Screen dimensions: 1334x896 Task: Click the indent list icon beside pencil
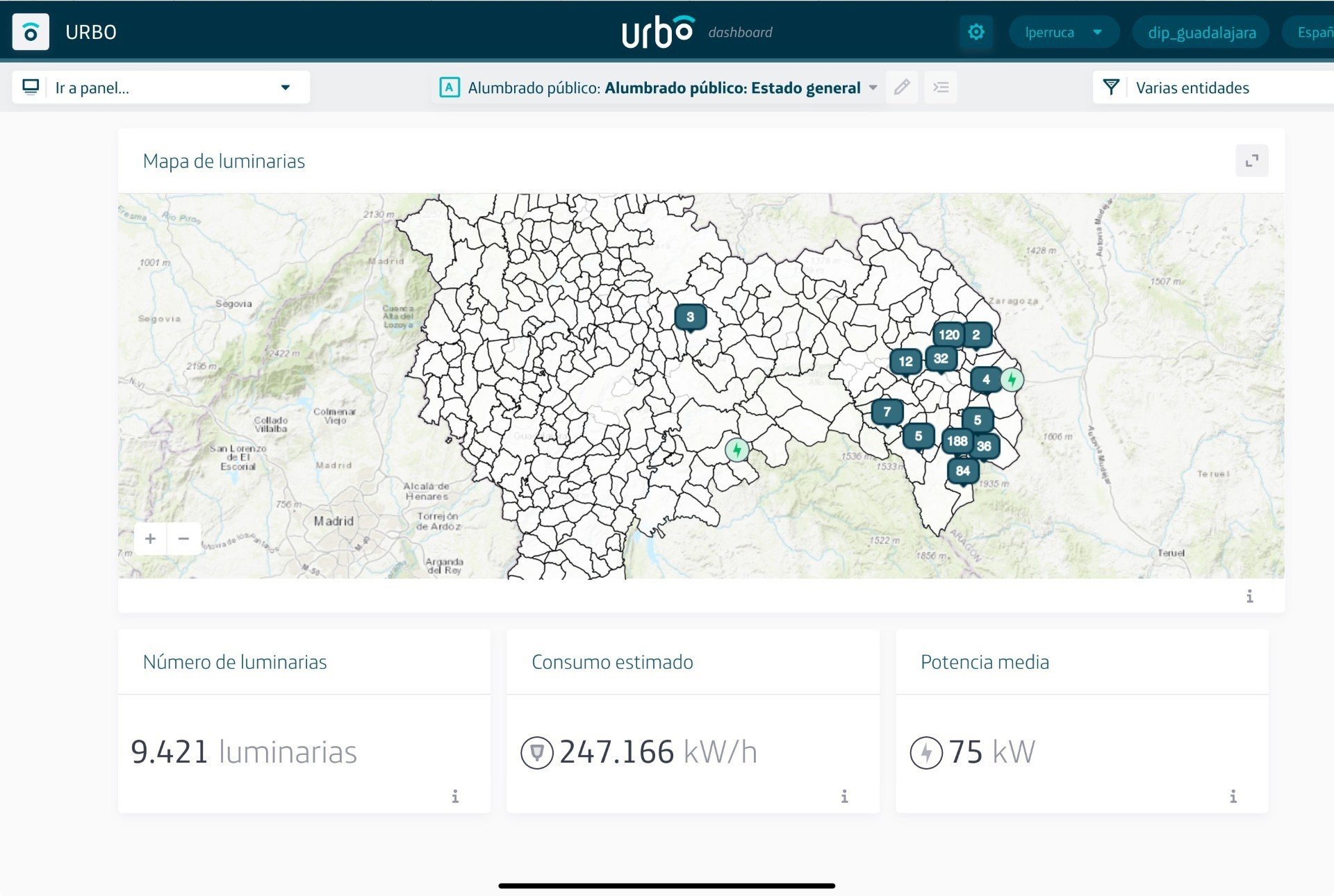point(941,88)
